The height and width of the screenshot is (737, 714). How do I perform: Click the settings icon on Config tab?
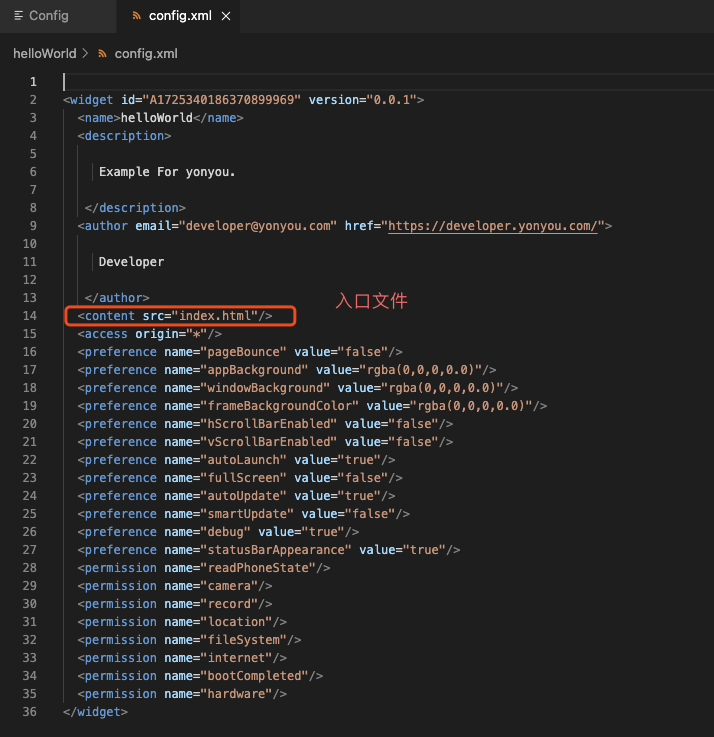pos(18,16)
